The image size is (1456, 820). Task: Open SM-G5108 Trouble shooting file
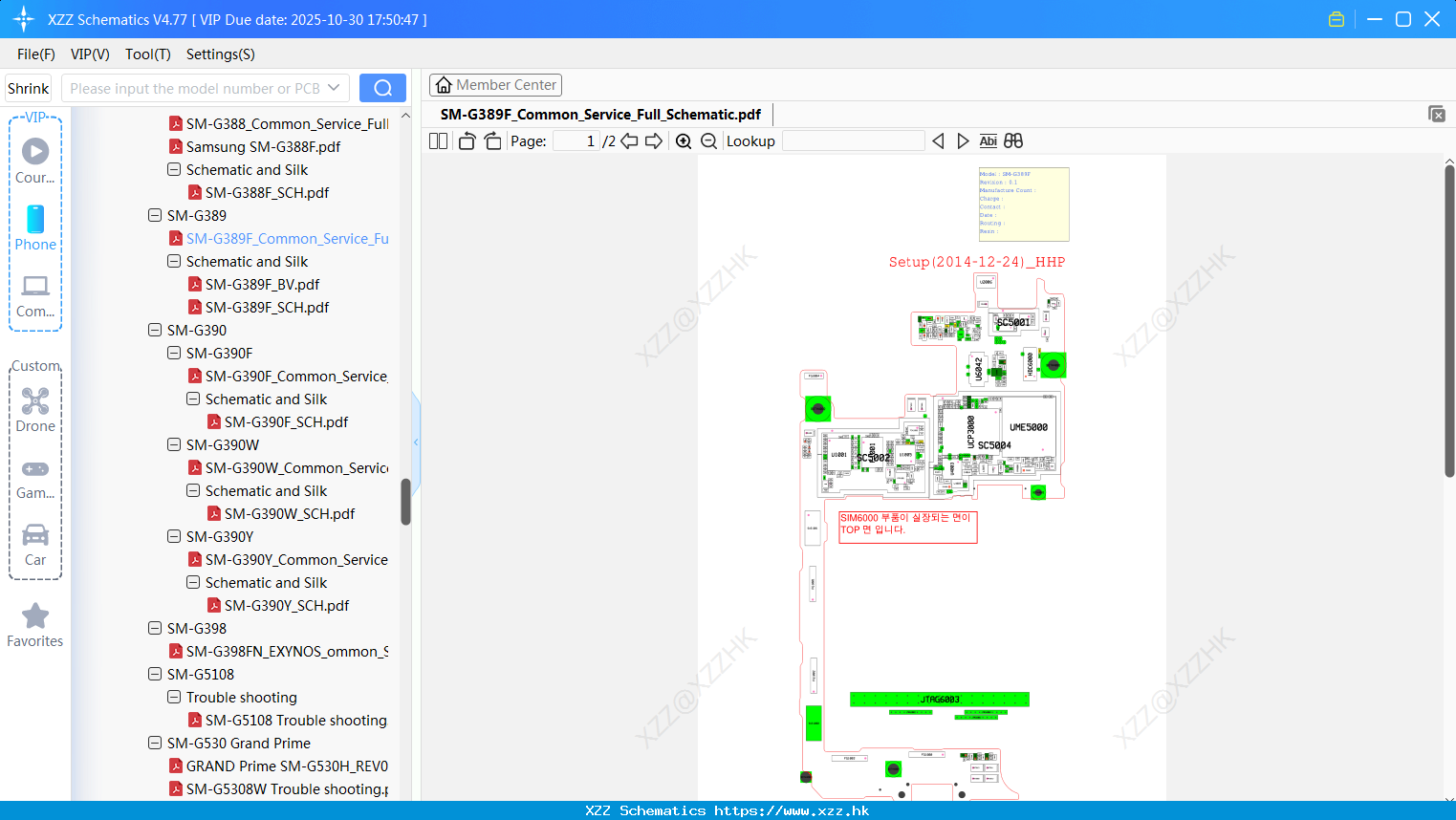click(x=287, y=721)
